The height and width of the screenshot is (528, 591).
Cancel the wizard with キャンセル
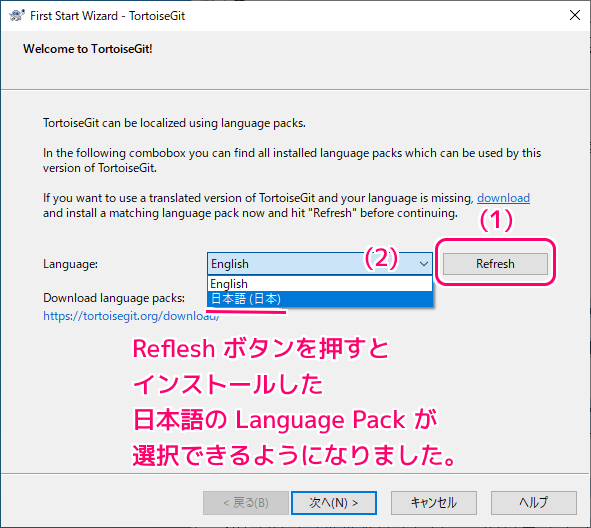pyautogui.click(x=433, y=503)
